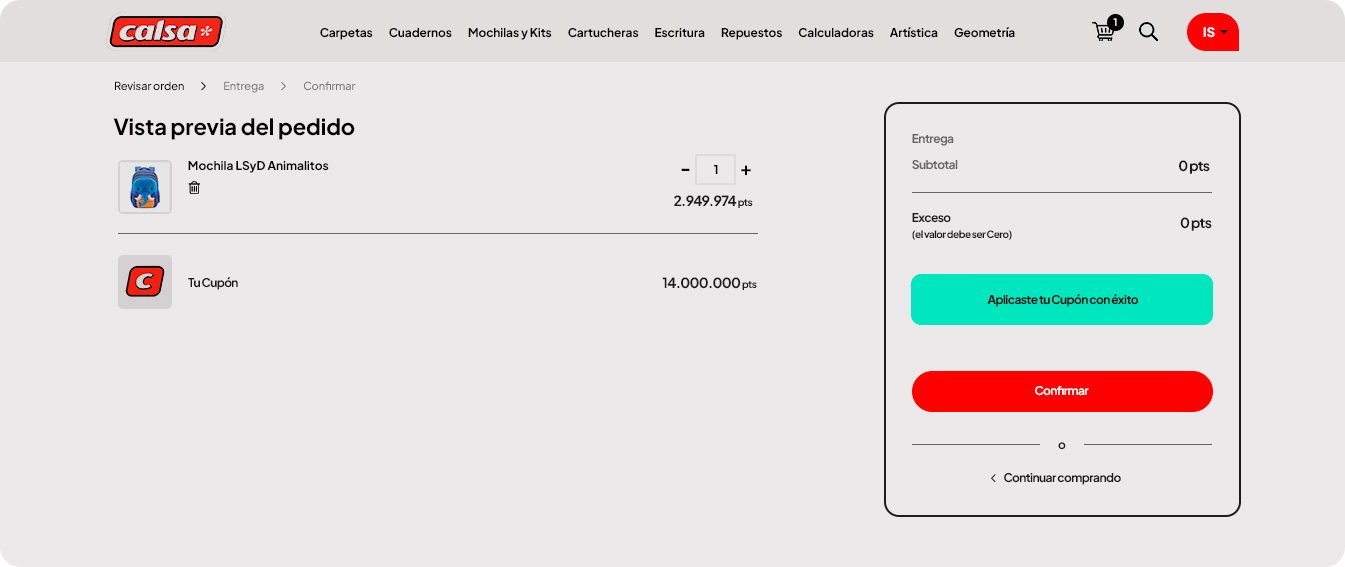Expand the IS user account dropdown
Viewport: 1345px width, 567px height.
[x=1212, y=32]
